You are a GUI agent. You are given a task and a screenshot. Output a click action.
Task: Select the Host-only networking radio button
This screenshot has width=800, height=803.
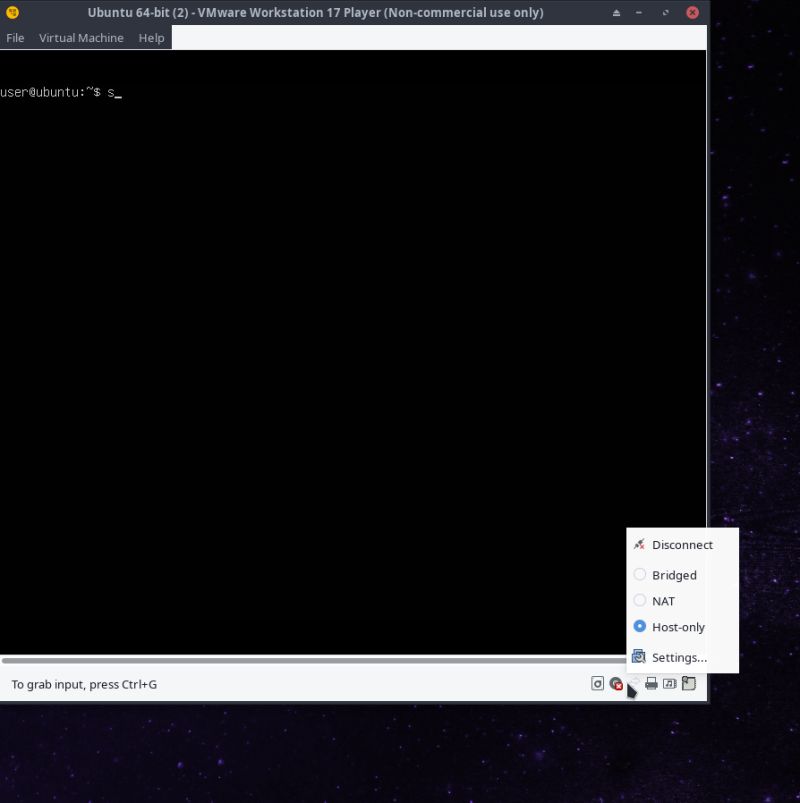[x=640, y=626]
